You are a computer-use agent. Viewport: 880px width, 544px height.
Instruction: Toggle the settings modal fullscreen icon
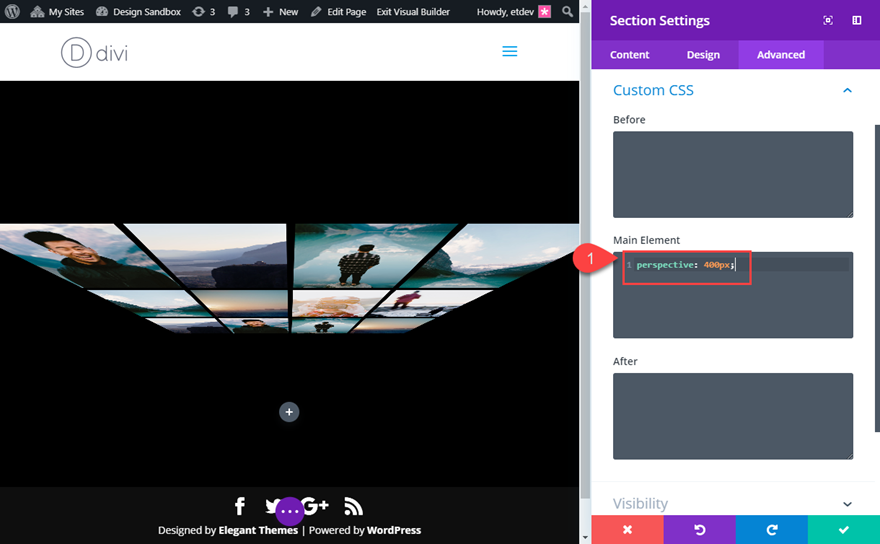pos(828,20)
